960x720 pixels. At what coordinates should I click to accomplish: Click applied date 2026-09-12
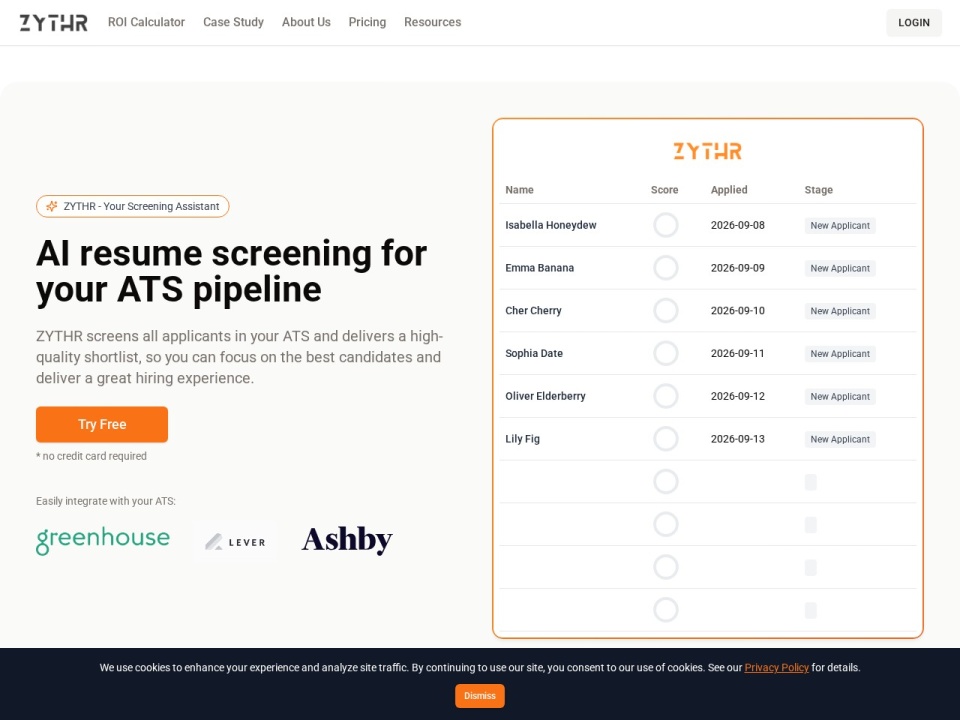[x=737, y=396]
